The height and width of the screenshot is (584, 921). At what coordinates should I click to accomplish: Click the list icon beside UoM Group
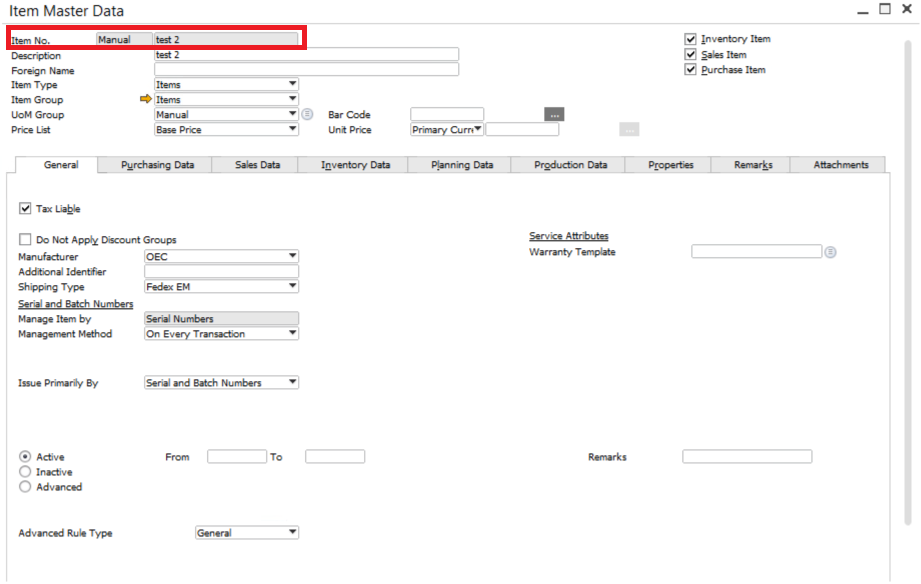click(307, 114)
